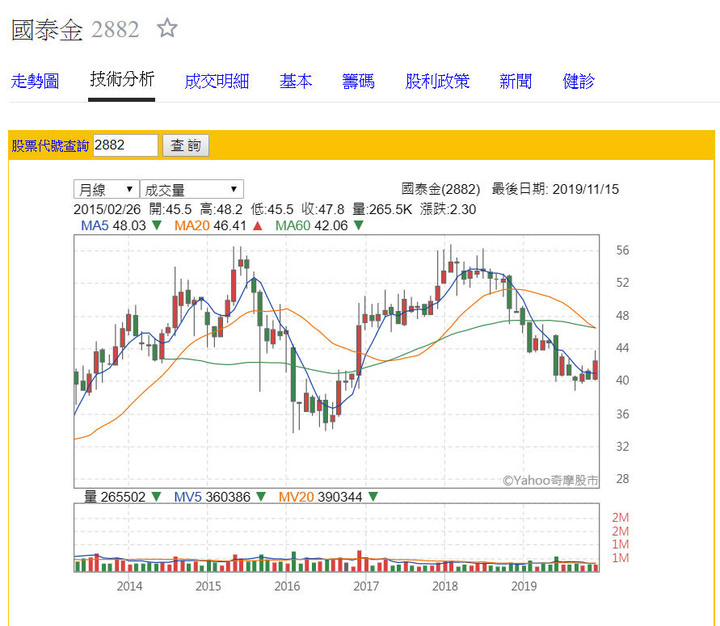Screen dimensions: 720x626
Task: Open the 健診 tab
Action: pos(579,81)
